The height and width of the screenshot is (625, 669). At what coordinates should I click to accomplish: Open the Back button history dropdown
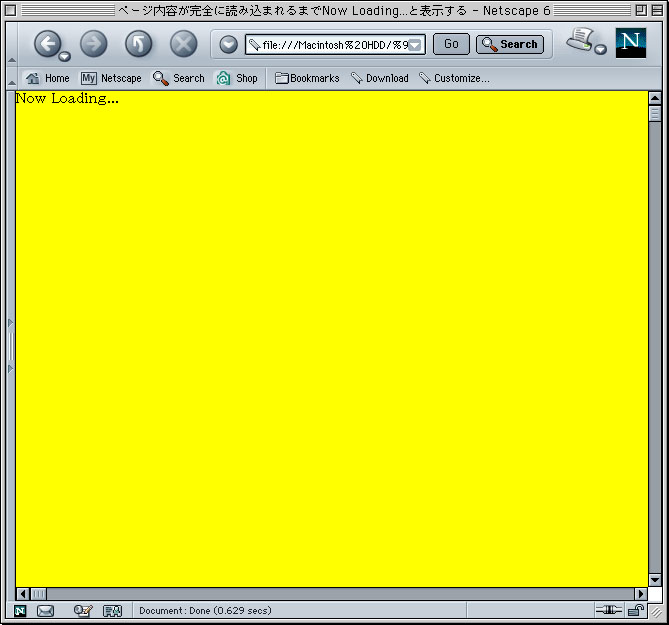64,56
